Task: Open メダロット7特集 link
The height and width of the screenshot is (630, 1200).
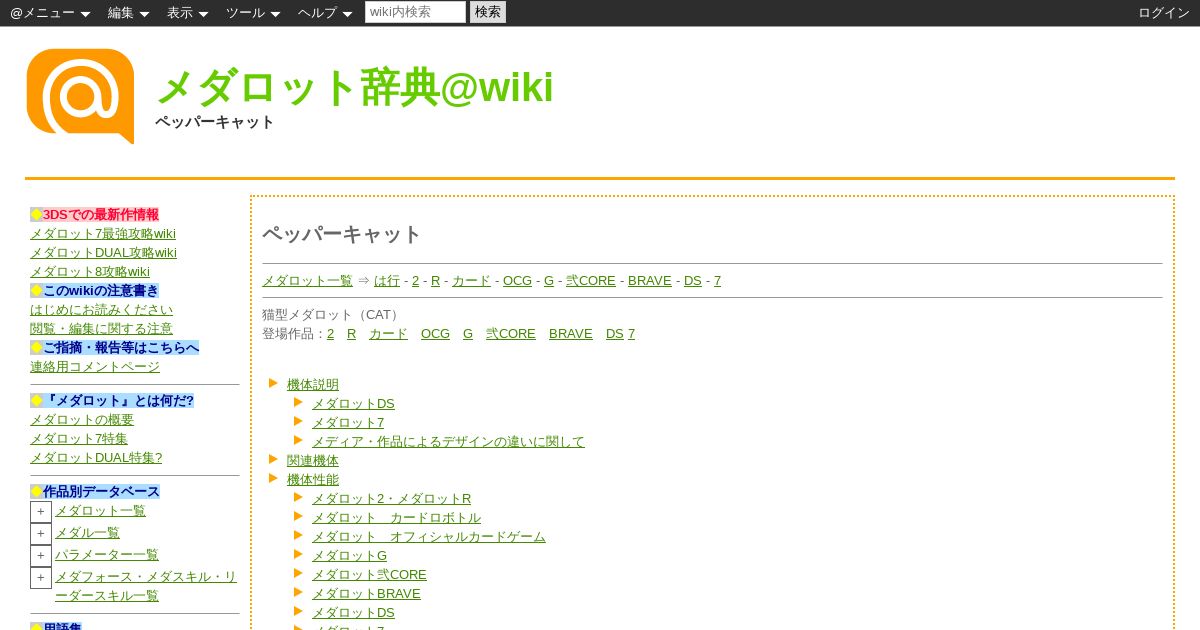Action: (x=79, y=439)
